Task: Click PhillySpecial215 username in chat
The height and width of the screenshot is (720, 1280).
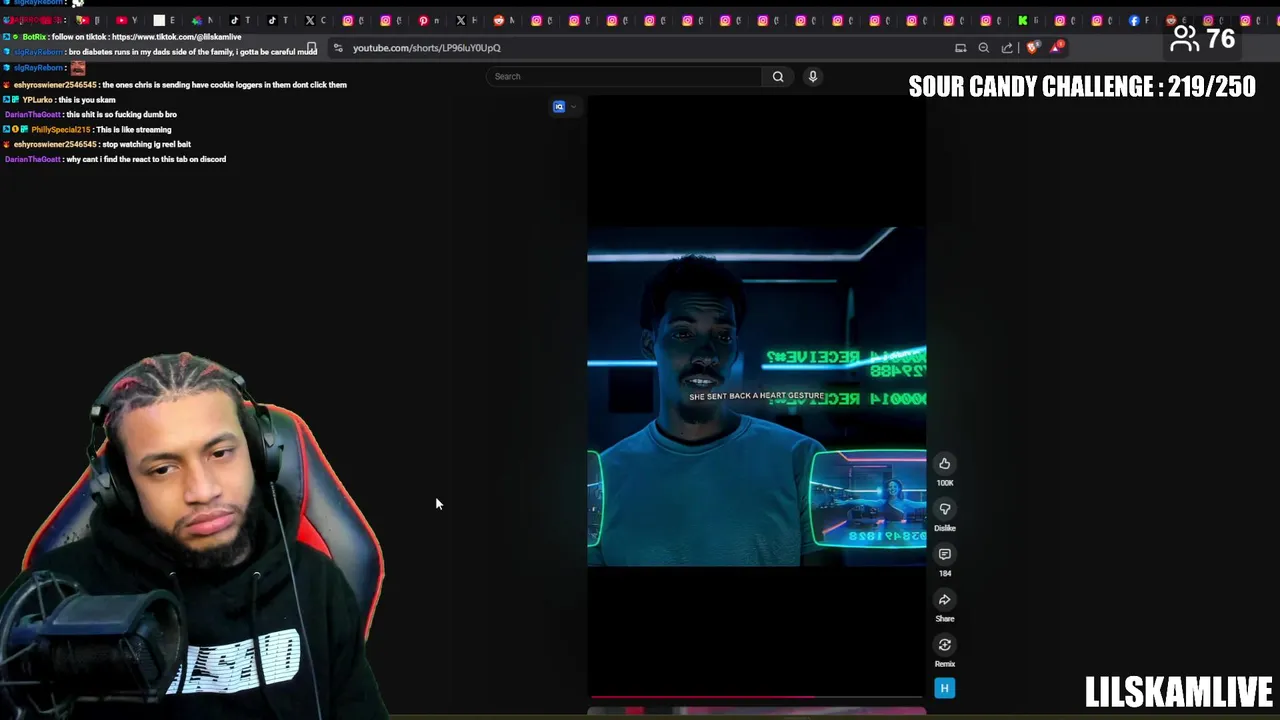Action: tap(61, 130)
